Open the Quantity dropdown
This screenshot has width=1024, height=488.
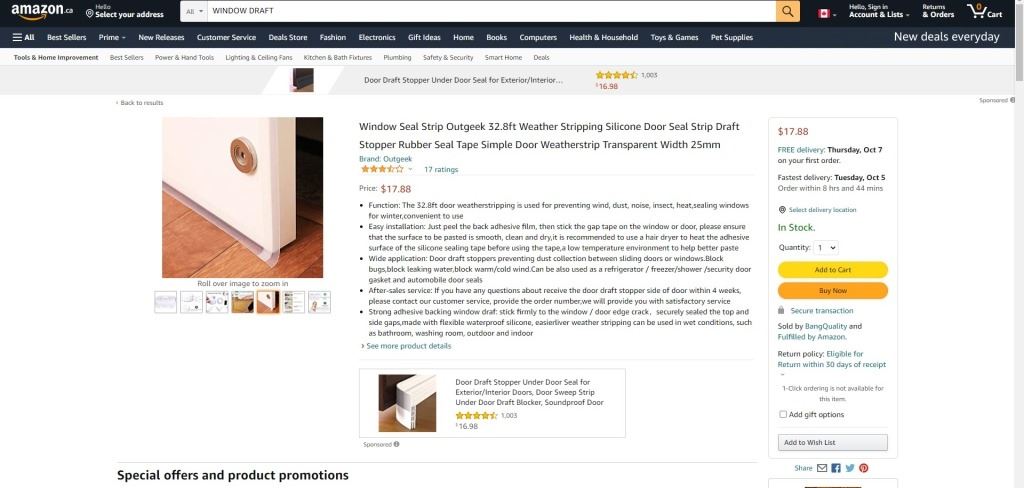coord(826,248)
